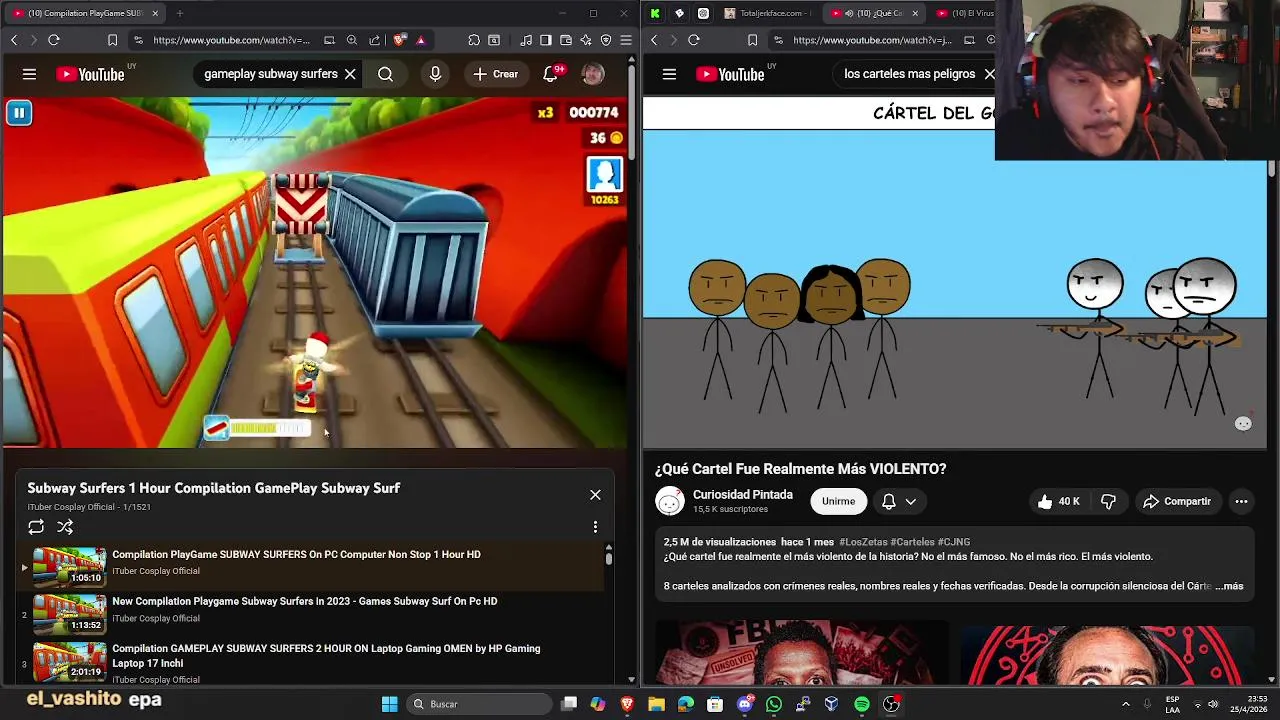Click the left browser URL address field

point(231,40)
